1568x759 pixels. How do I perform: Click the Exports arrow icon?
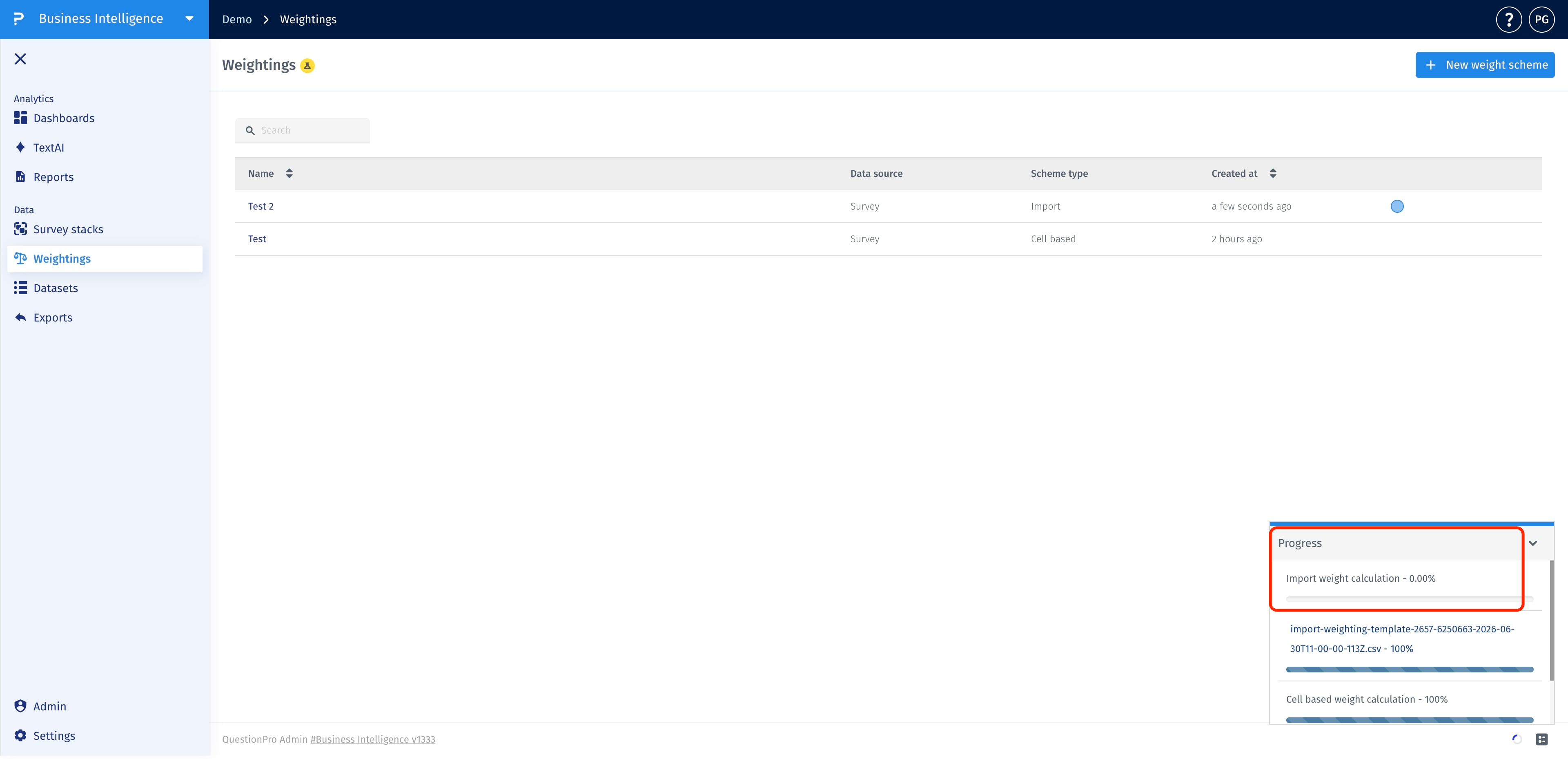[x=20, y=317]
